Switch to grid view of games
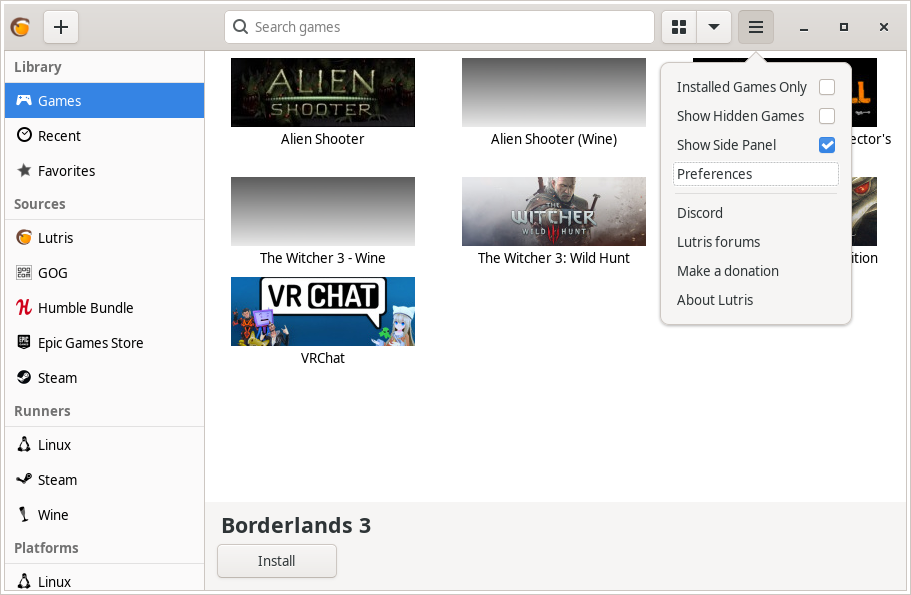Image resolution: width=911 pixels, height=595 pixels. [678, 27]
